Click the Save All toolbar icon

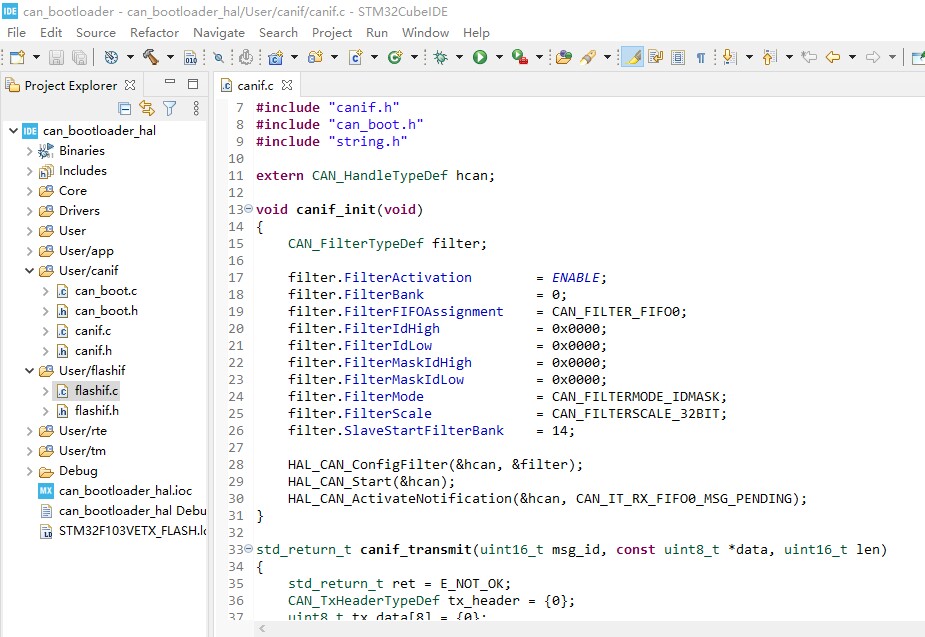[x=79, y=57]
